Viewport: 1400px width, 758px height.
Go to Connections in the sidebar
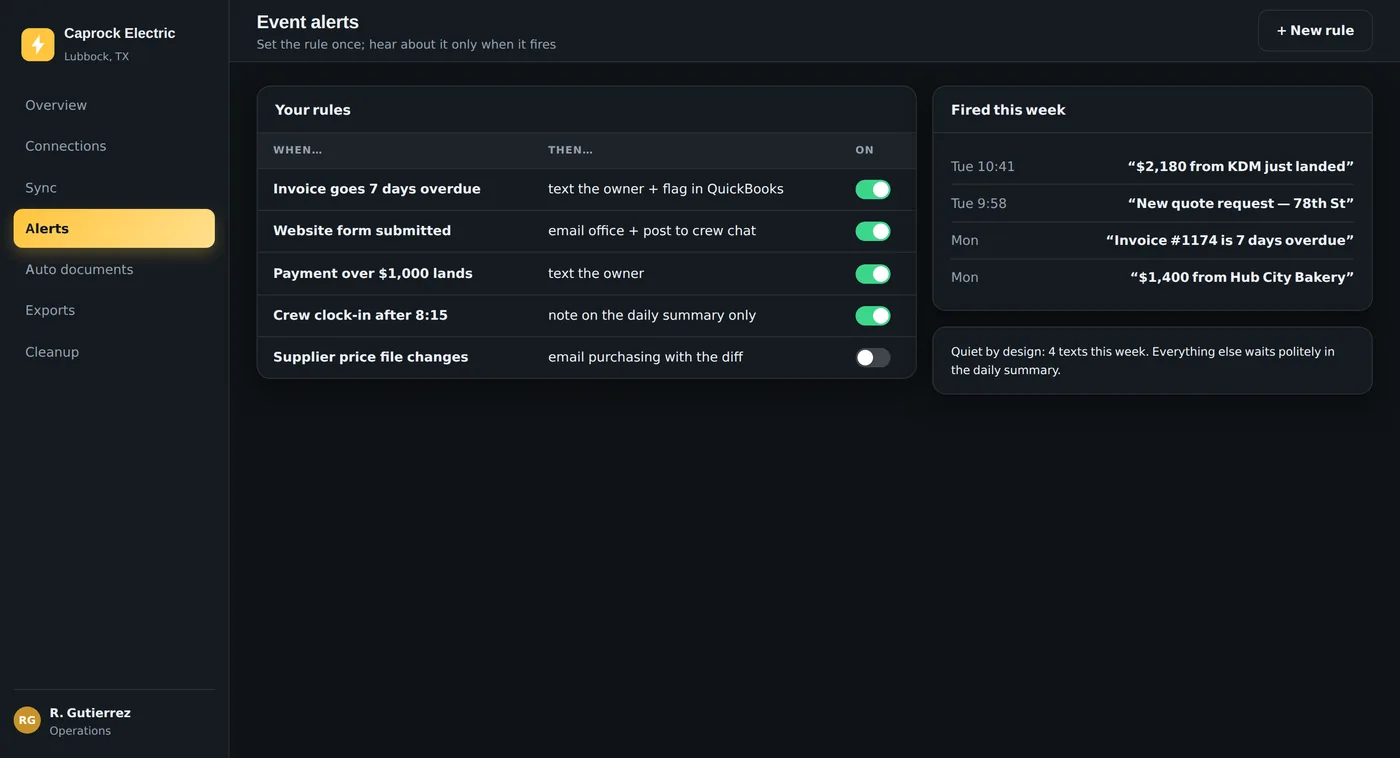[x=114, y=146]
